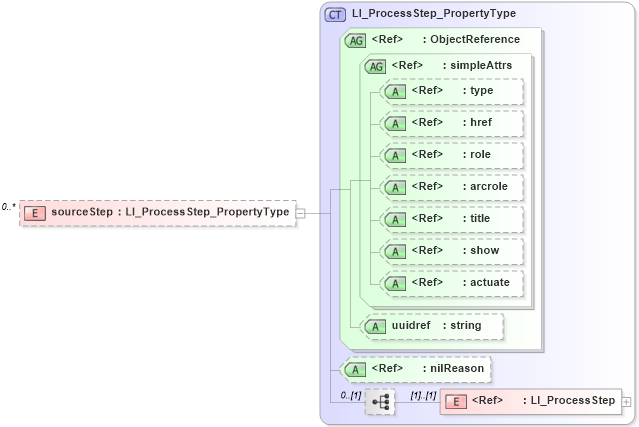The height and width of the screenshot is (427, 639).
Task: Select the ': type' label
Action: click(x=478, y=90)
